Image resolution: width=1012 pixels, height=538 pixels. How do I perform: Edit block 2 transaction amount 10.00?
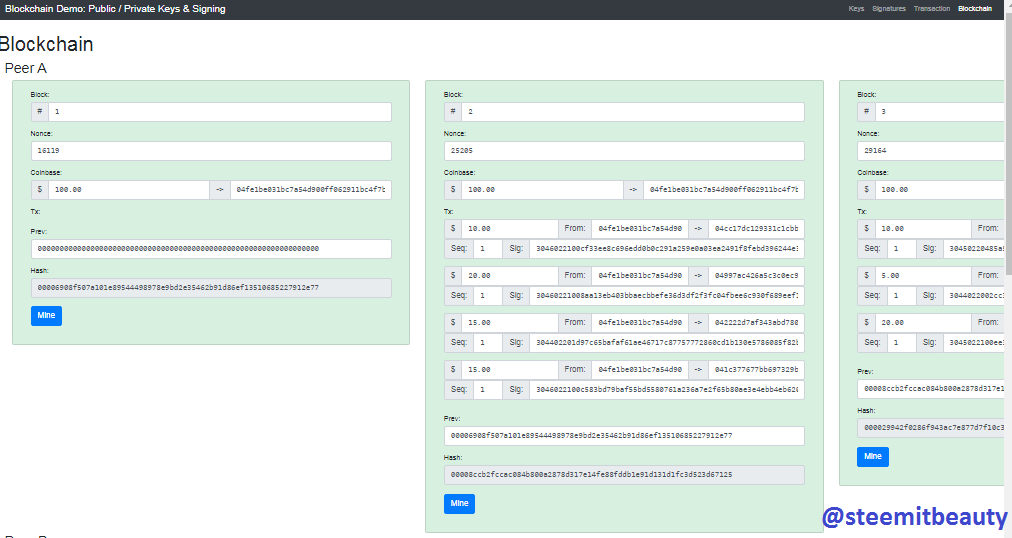(509, 228)
